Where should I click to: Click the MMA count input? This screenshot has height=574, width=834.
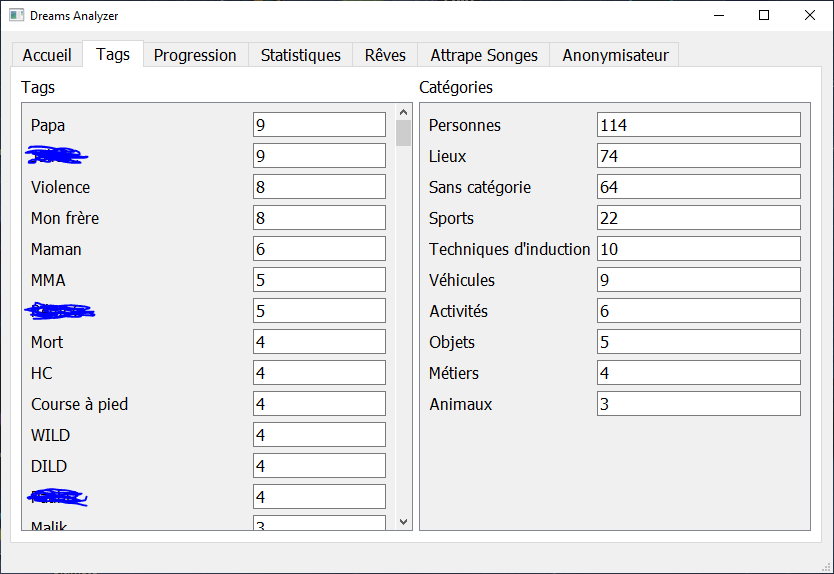[319, 280]
